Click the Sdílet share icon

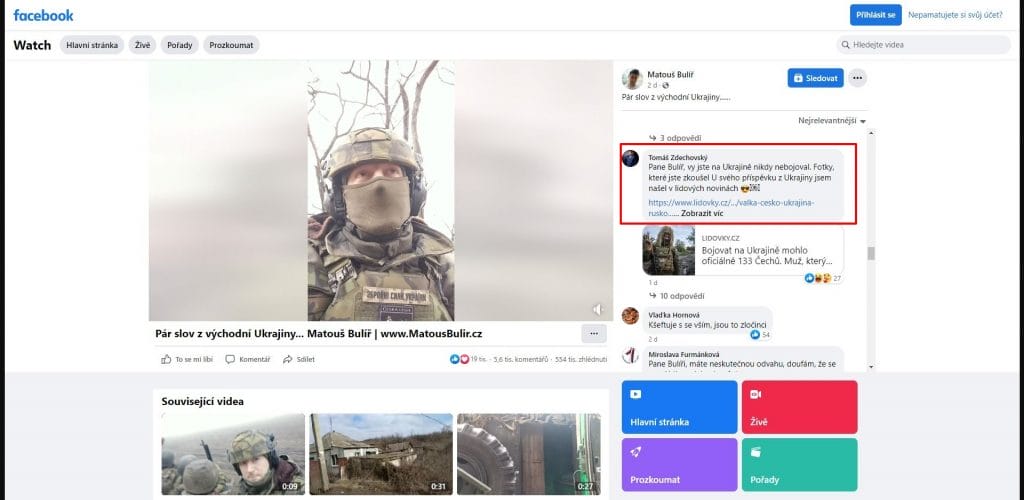[288, 359]
